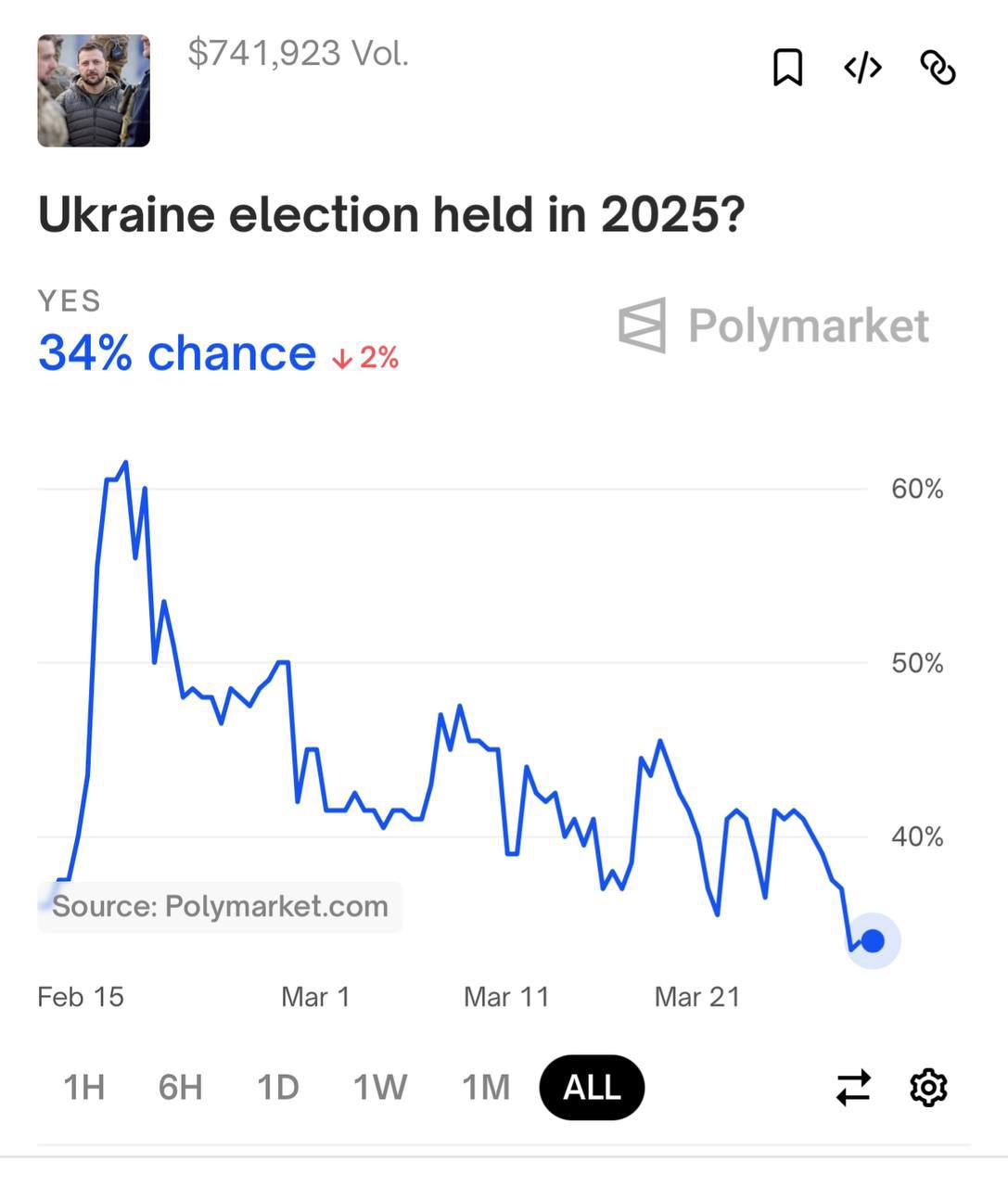The height and width of the screenshot is (1187, 1008).
Task: Click the 34% chance value
Action: click(177, 353)
